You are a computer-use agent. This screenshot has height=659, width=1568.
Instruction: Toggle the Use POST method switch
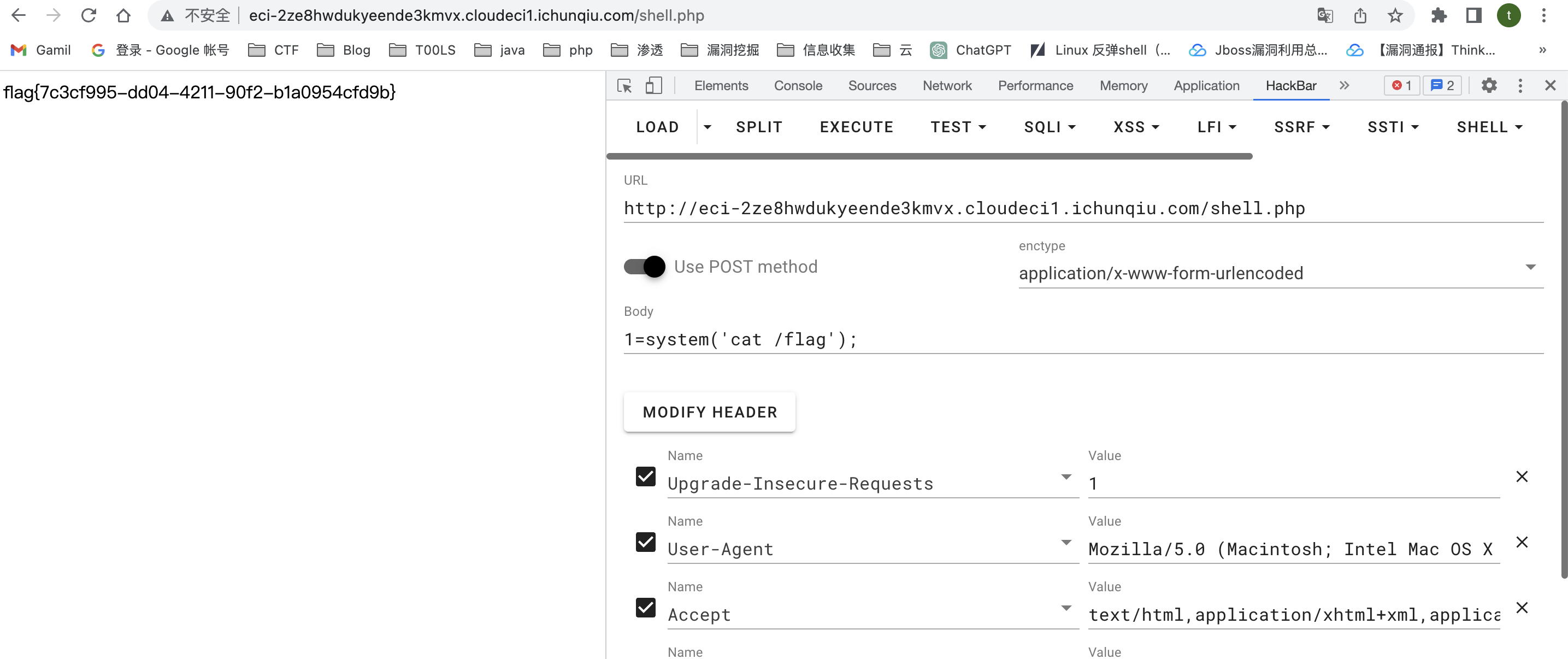(x=645, y=267)
